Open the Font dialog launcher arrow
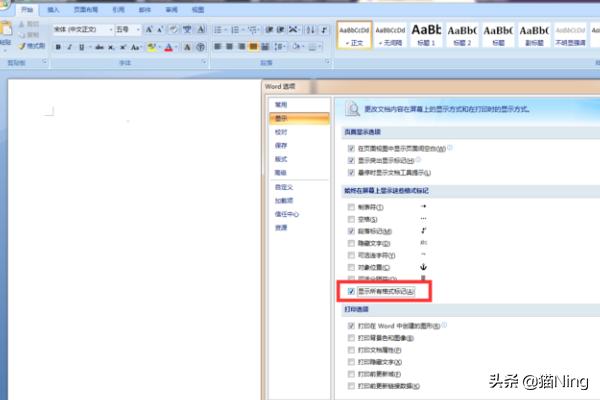The height and width of the screenshot is (400, 600). pos(204,62)
